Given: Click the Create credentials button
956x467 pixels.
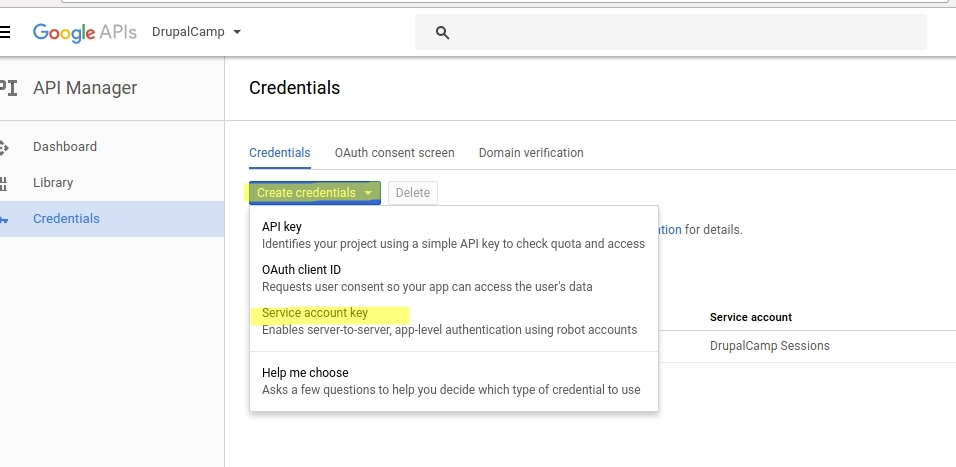Looking at the screenshot, I should 315,193.
